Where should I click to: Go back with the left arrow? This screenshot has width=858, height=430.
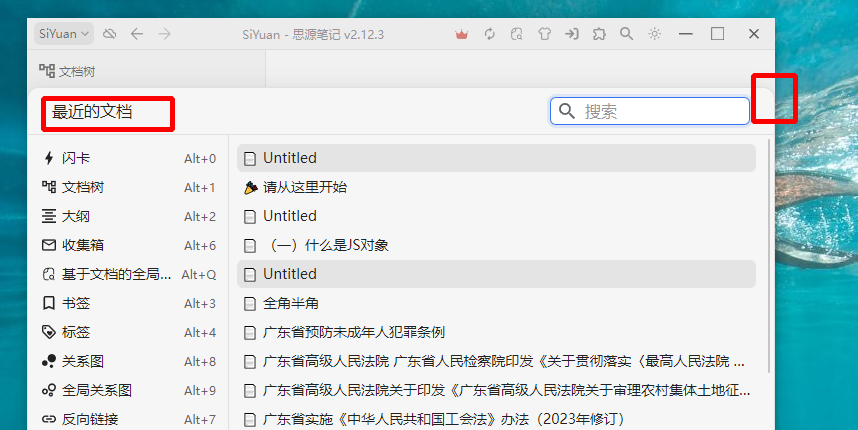(x=137, y=34)
